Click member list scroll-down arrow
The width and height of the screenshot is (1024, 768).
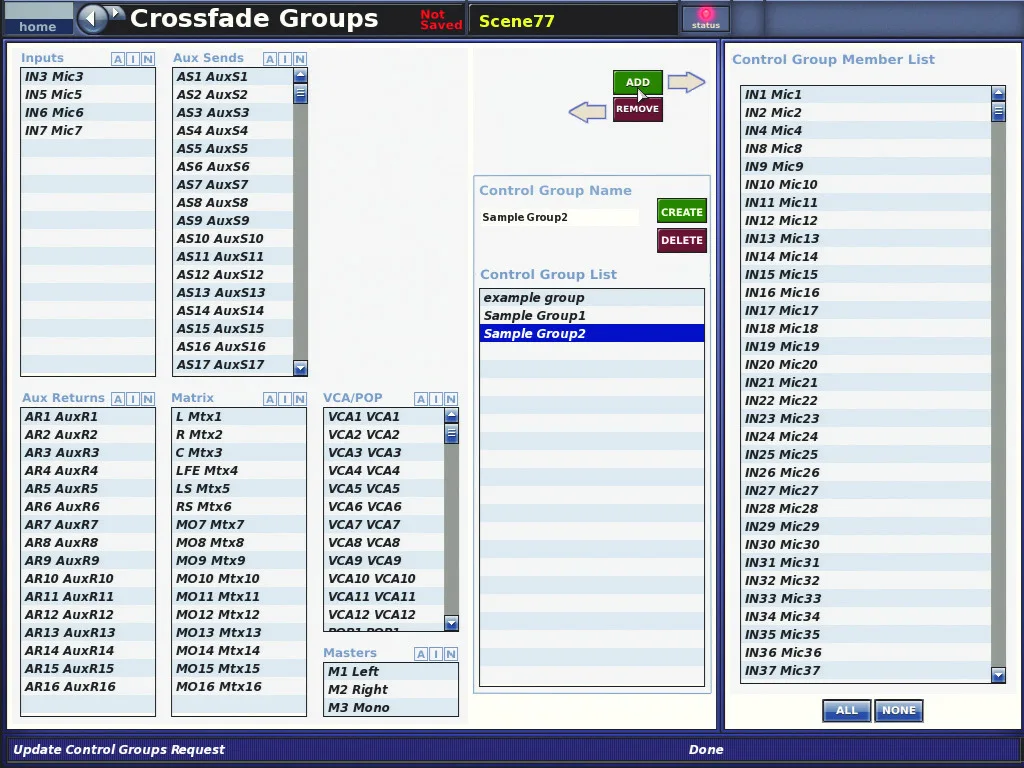coord(998,675)
